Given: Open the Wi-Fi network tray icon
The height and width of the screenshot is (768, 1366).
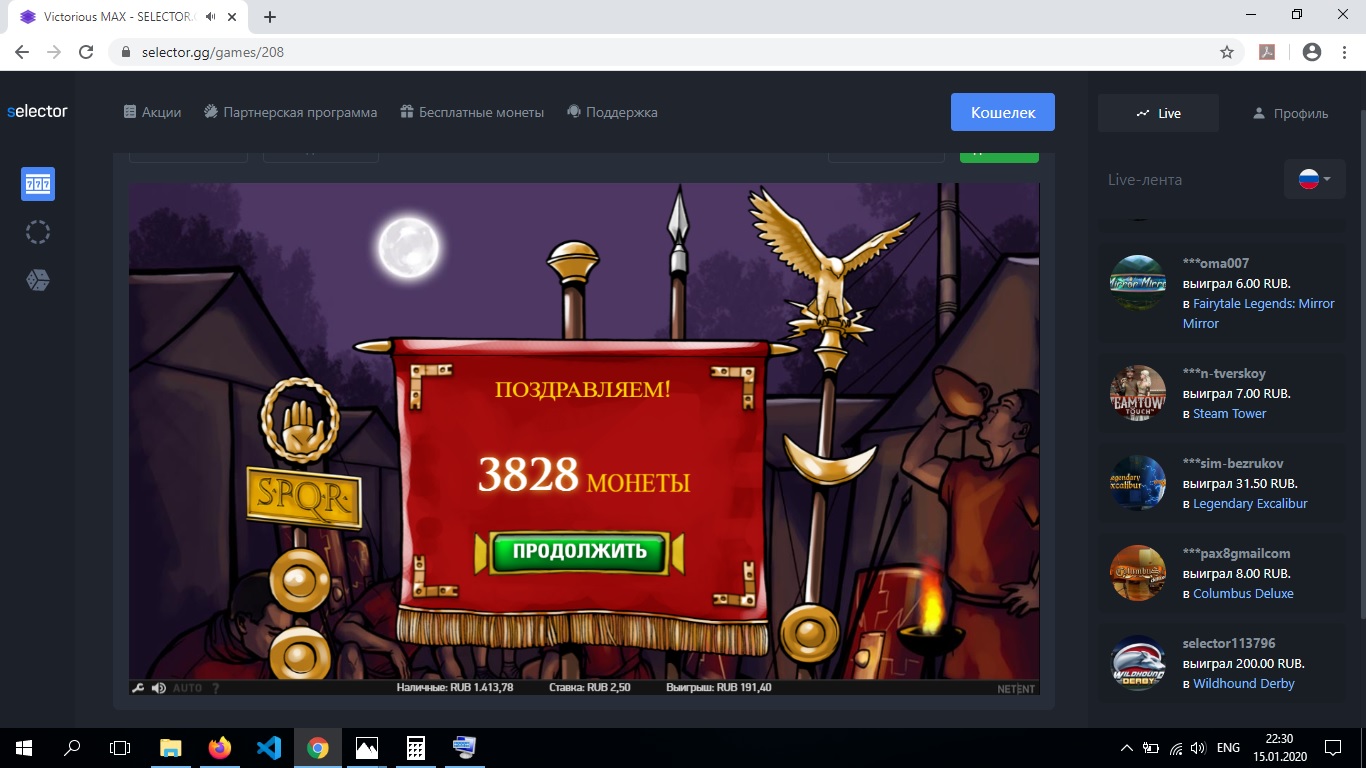Looking at the screenshot, I should click(1176, 747).
